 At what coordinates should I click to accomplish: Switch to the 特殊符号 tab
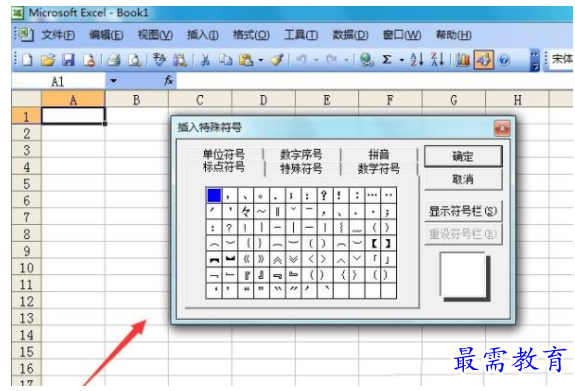301,169
